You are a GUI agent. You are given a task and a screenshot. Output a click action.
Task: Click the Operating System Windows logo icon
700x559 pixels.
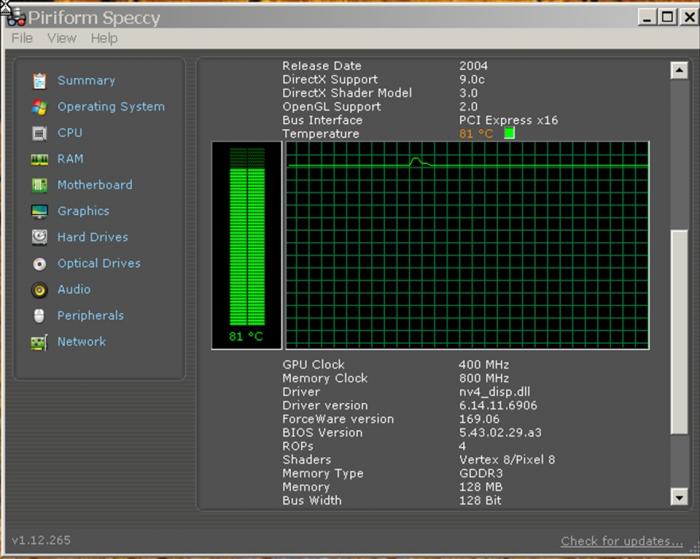tap(39, 107)
